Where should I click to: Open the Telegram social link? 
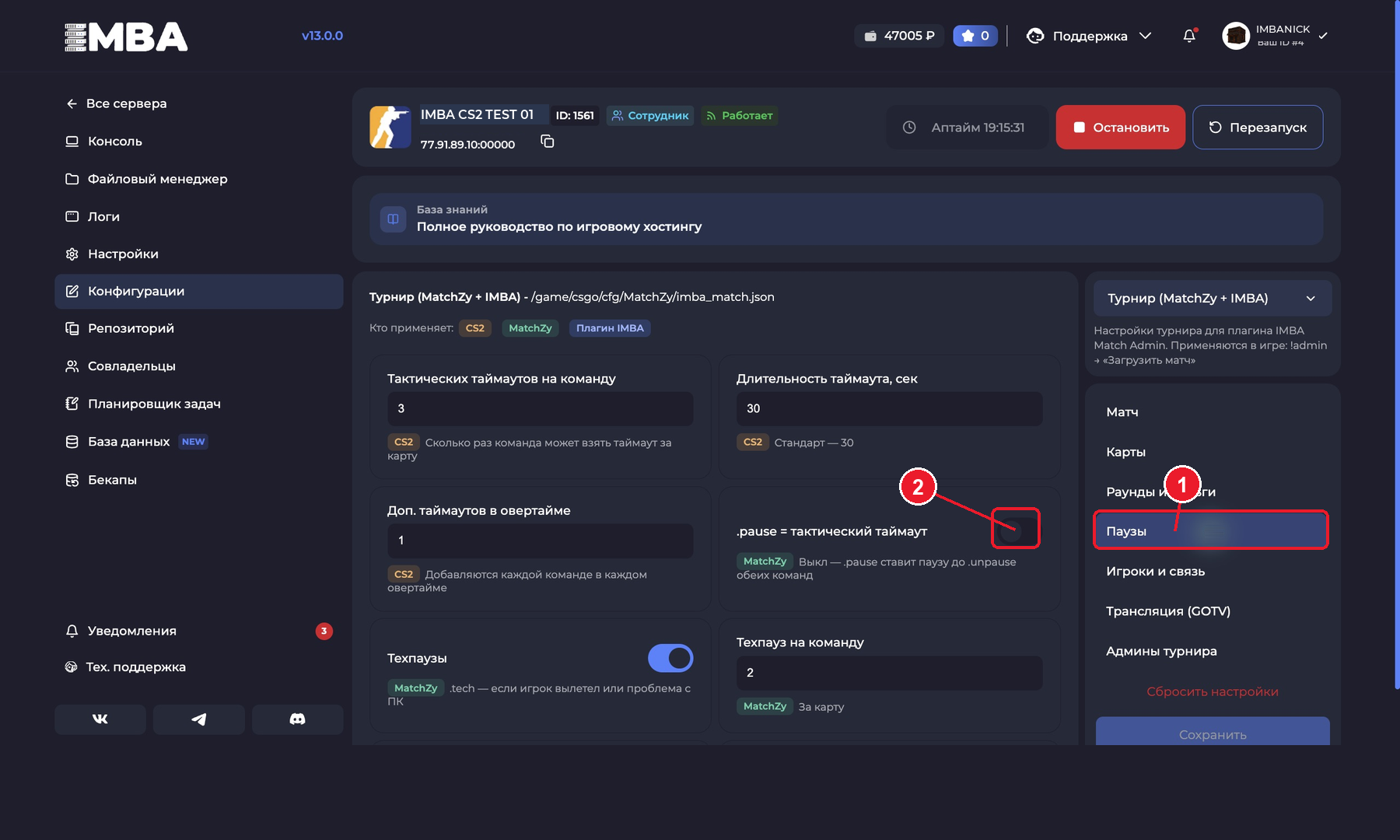point(199,719)
